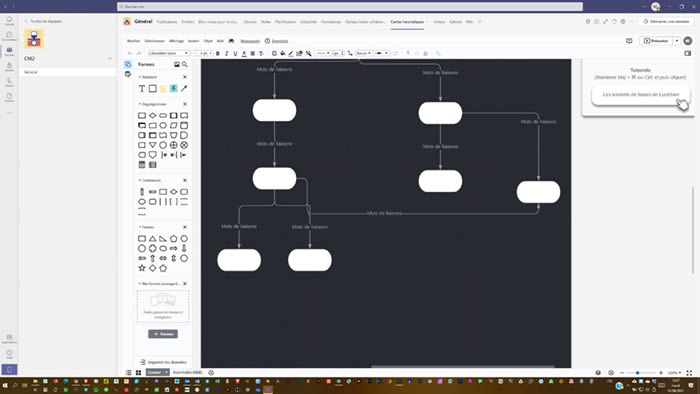Viewport: 700px width, 394px height.
Task: Select the right arrow shape
Action: point(174,249)
